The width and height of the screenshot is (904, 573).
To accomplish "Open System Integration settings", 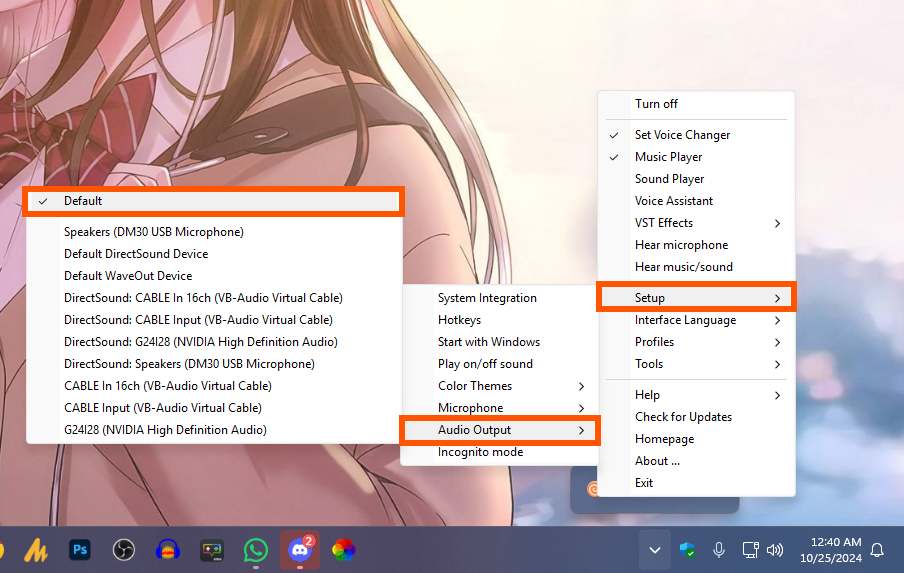I will (499, 297).
